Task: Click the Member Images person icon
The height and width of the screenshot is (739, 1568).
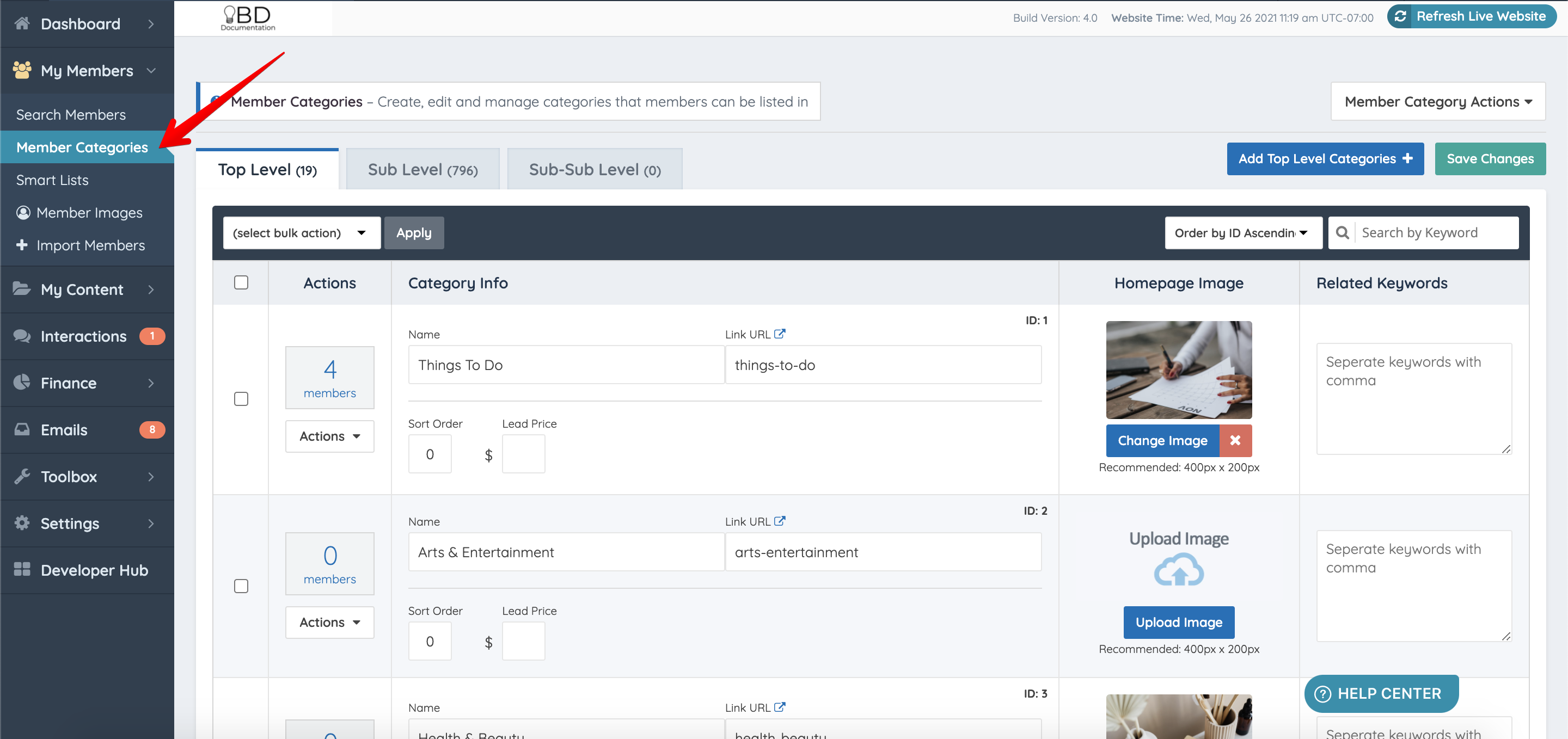Action: click(x=23, y=213)
